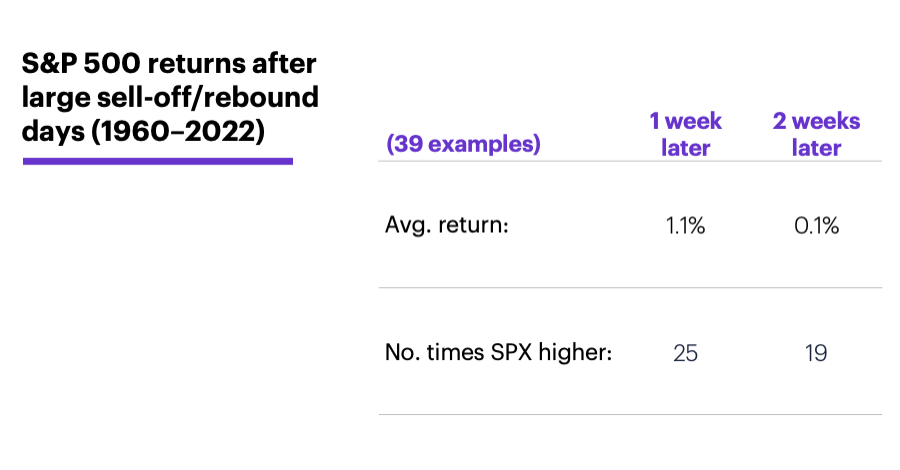
Task: Click the value 25 under 1 week later
Action: [x=685, y=353]
